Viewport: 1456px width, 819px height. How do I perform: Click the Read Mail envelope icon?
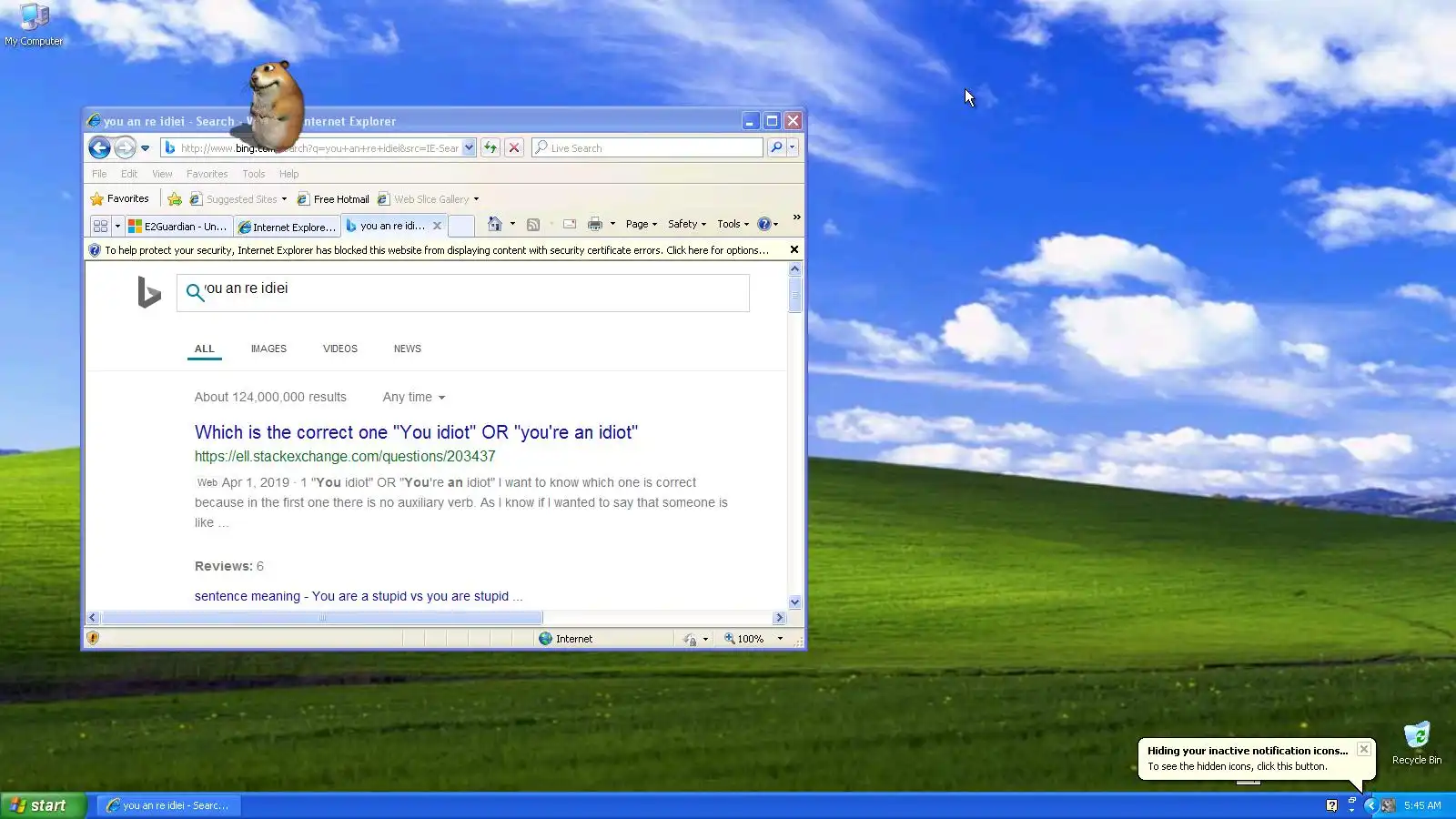pyautogui.click(x=570, y=224)
